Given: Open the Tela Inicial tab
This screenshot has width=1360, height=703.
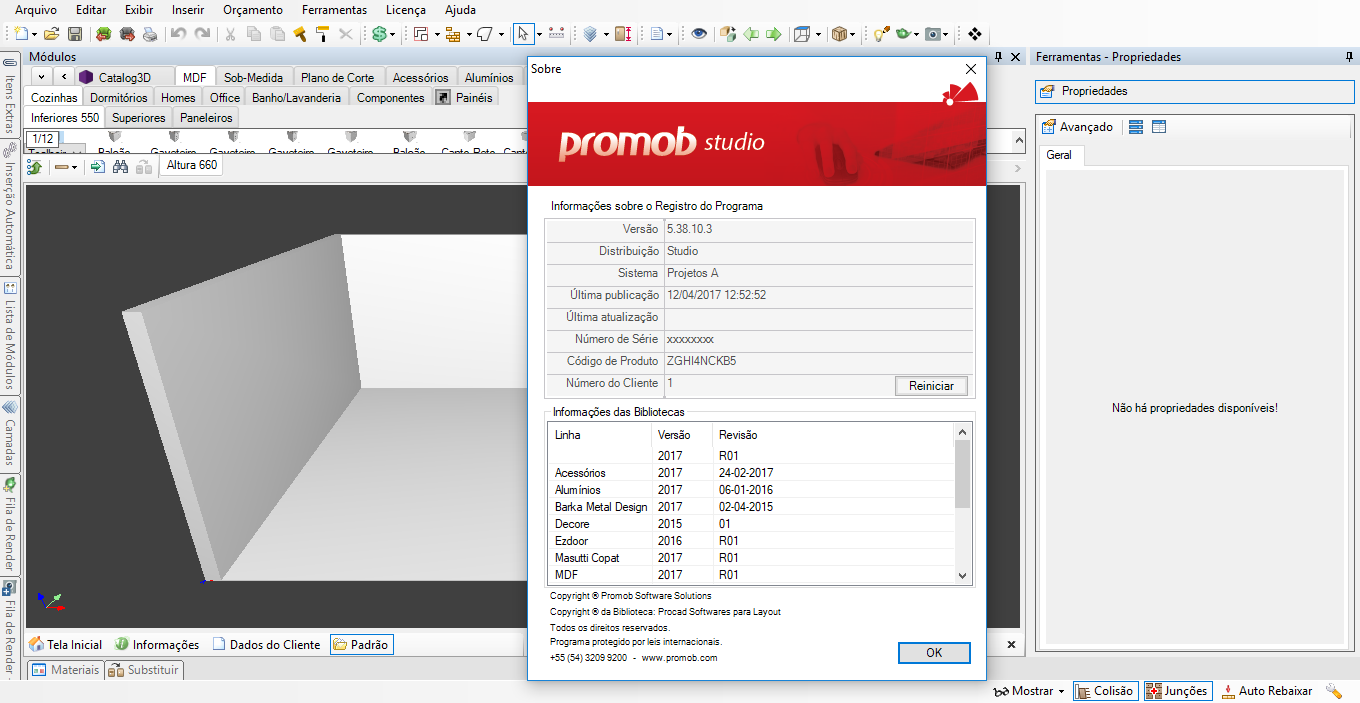Looking at the screenshot, I should [x=65, y=645].
